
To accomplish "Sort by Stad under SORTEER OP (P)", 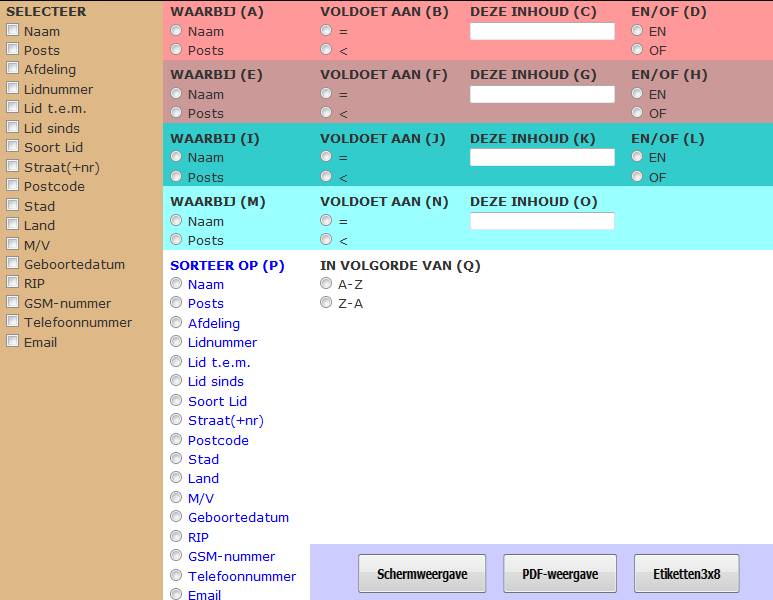I will click(176, 459).
